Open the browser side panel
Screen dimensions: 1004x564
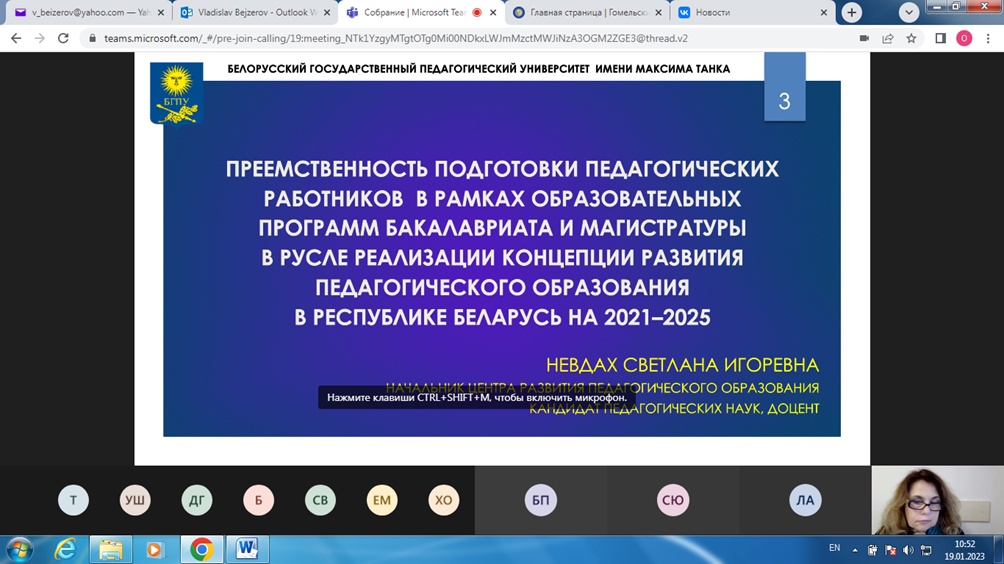pyautogui.click(x=940, y=38)
